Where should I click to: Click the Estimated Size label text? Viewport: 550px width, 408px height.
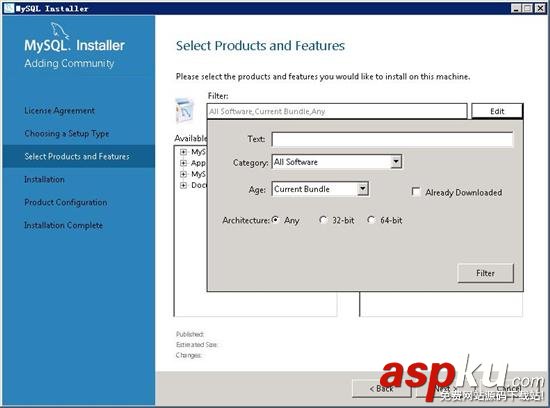pyautogui.click(x=196, y=345)
